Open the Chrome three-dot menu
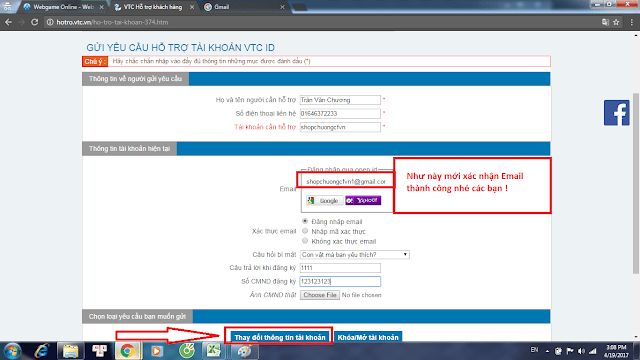This screenshot has width=640, height=360. click(x=632, y=22)
